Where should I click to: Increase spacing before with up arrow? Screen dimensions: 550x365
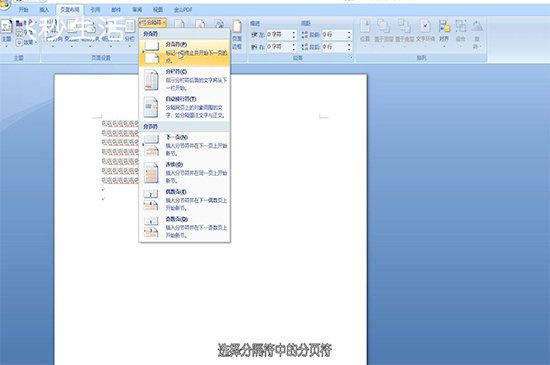(349, 32)
